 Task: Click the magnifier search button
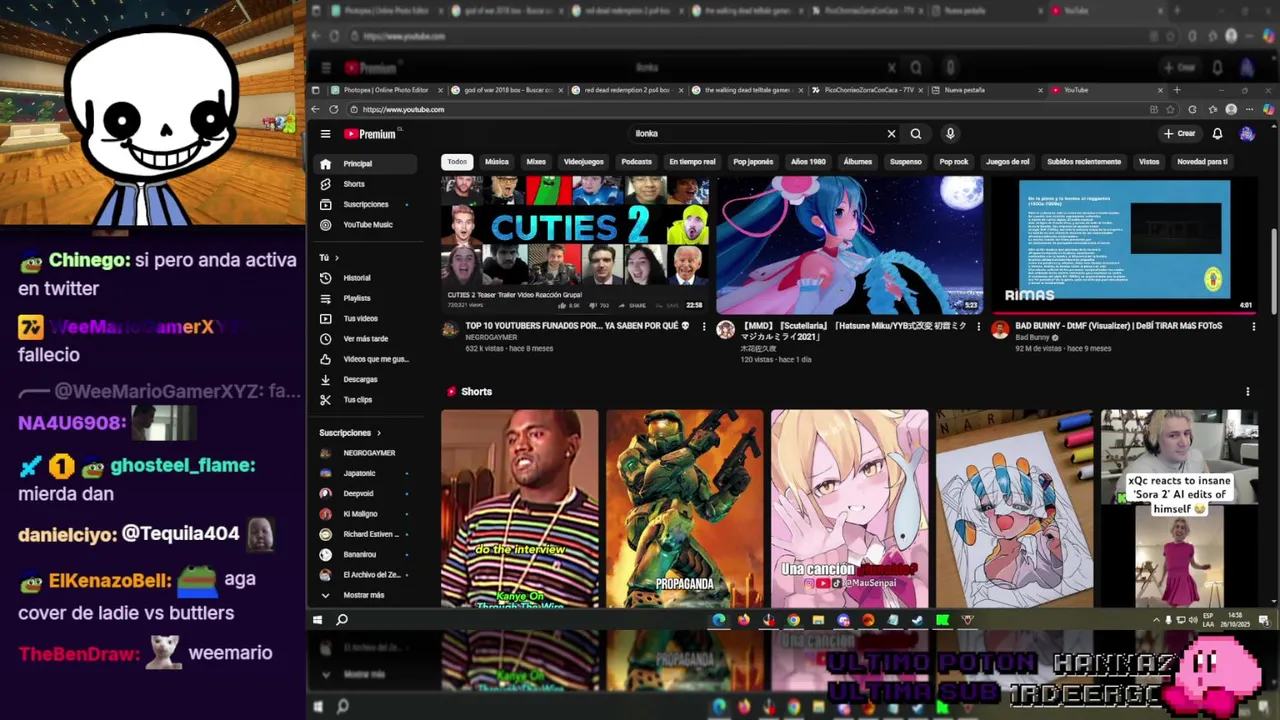916,134
